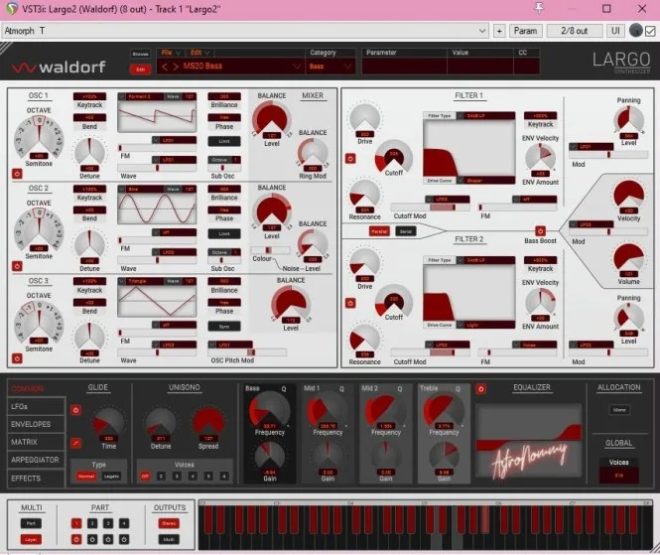Click the OSC 1 Level knob in the mixer
660x555 pixels.
[271, 120]
